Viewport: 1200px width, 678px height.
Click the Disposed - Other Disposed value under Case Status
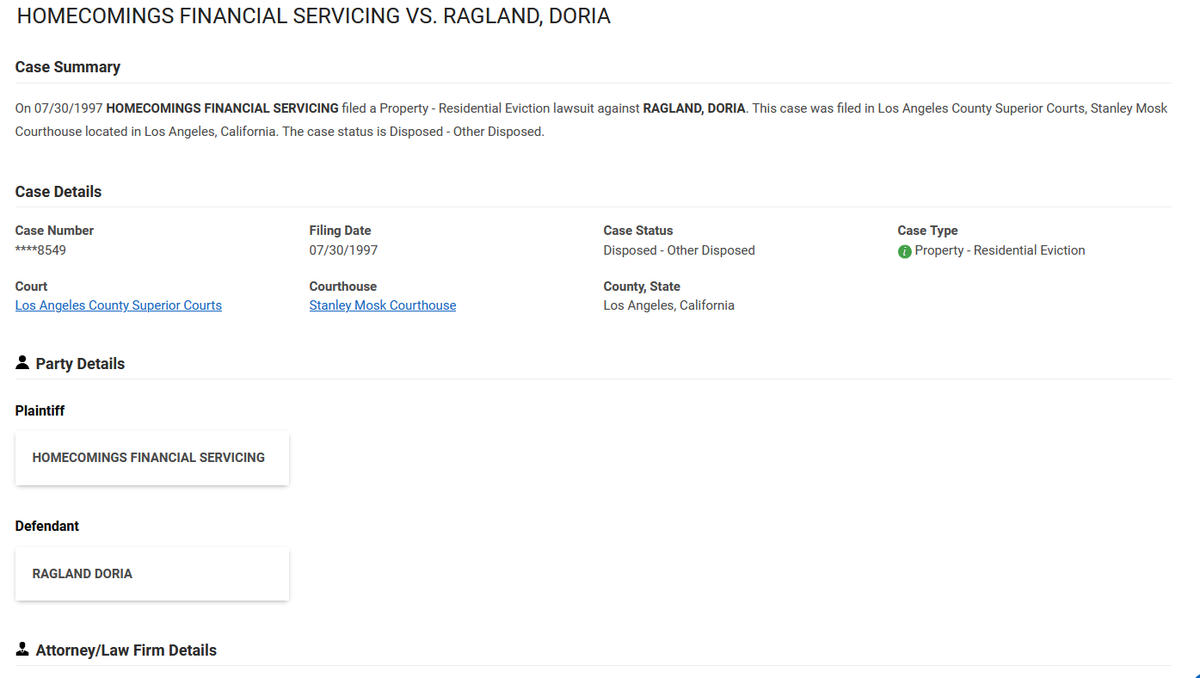tap(678, 251)
